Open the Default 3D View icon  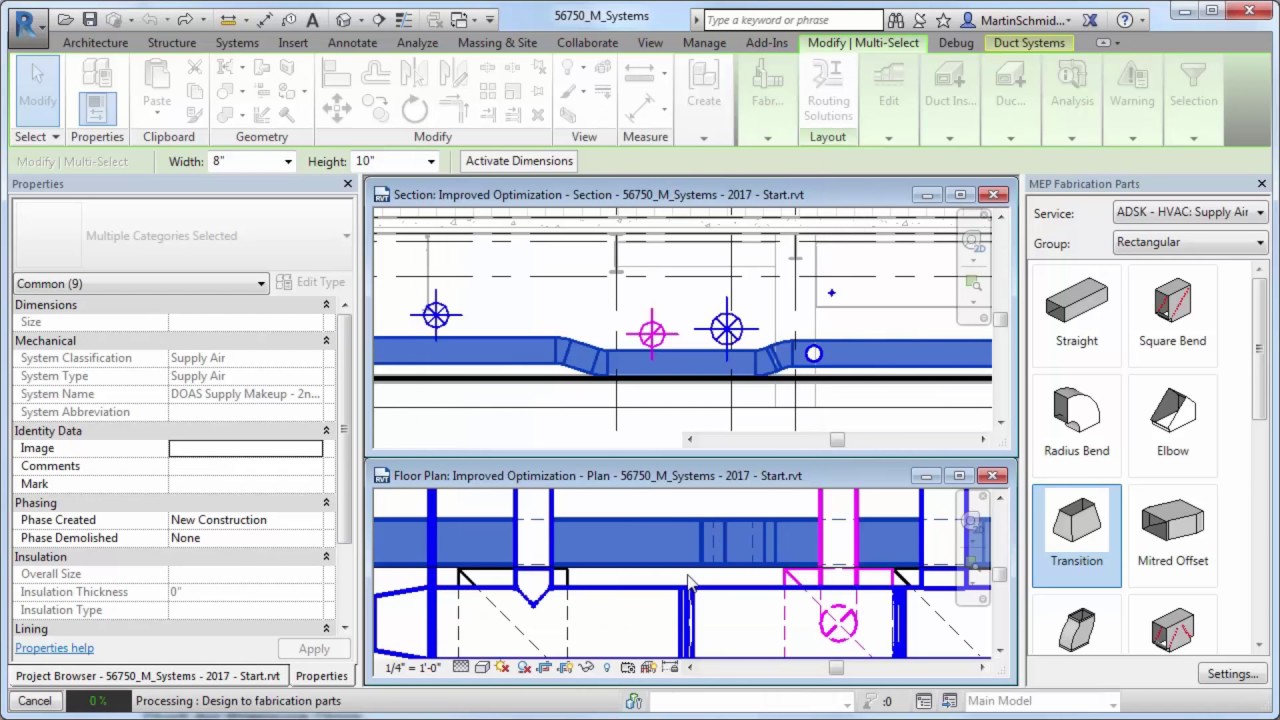pyautogui.click(x=344, y=20)
